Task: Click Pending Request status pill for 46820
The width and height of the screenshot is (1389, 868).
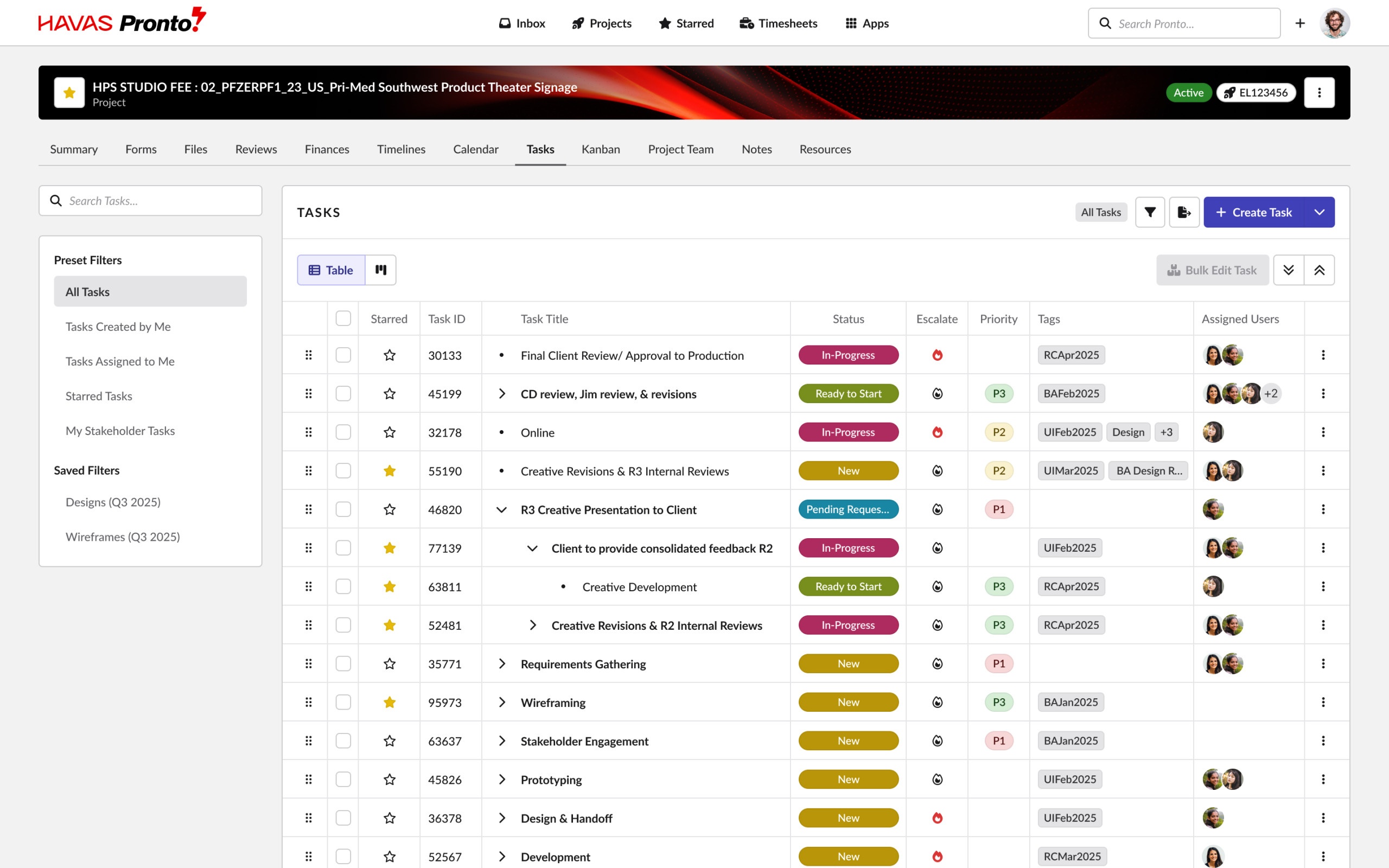Action: coord(848,510)
